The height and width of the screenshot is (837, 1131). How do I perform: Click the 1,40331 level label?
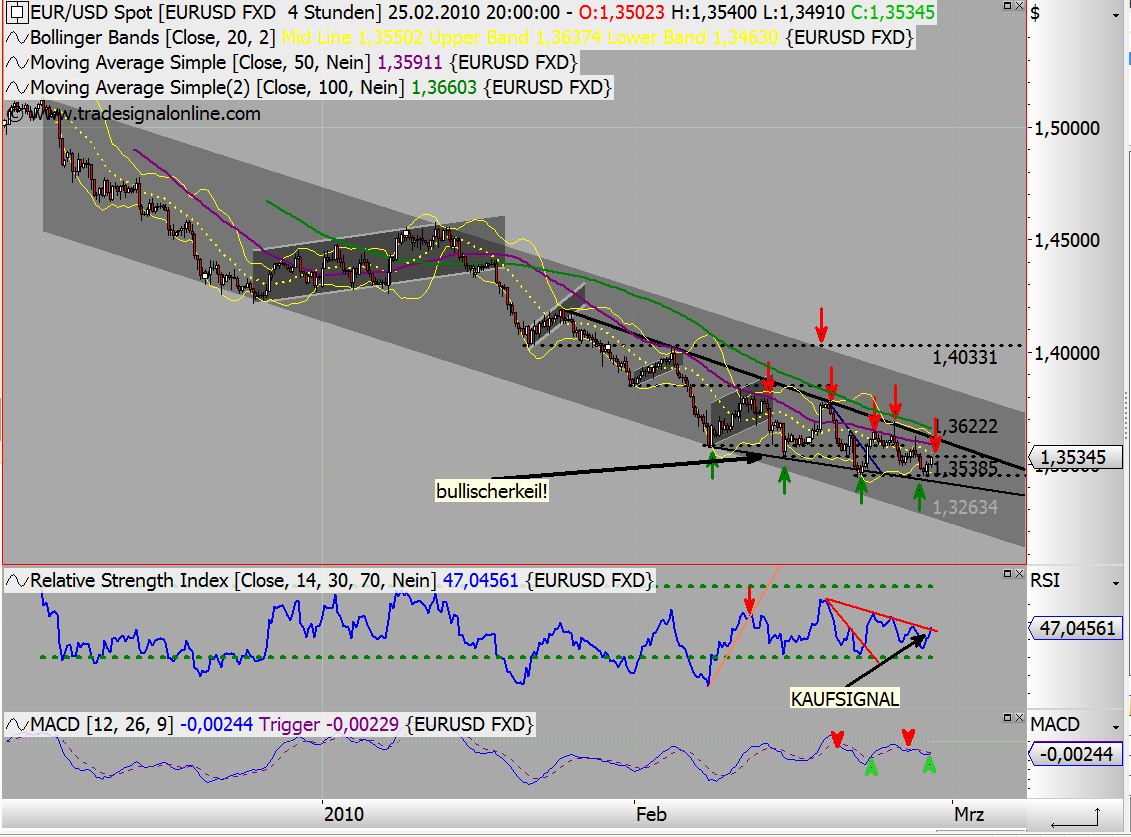coord(964,357)
